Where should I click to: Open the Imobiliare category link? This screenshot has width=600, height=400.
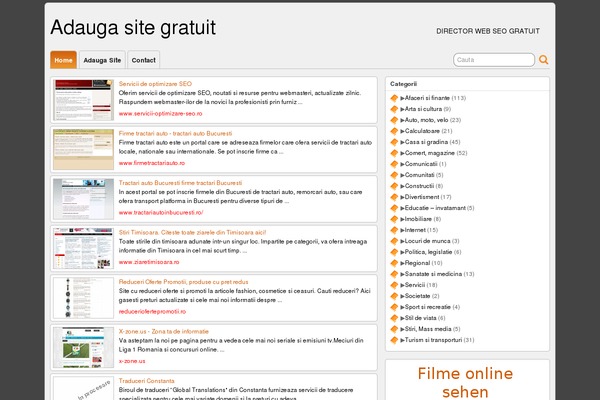click(x=418, y=219)
